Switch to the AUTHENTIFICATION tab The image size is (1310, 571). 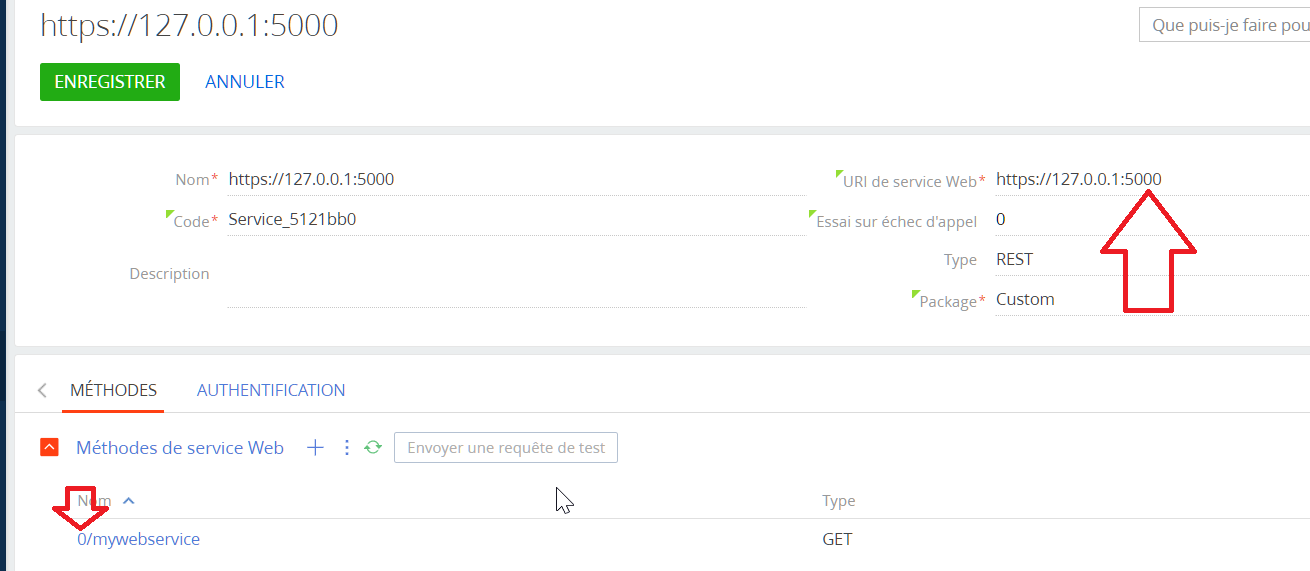271,390
